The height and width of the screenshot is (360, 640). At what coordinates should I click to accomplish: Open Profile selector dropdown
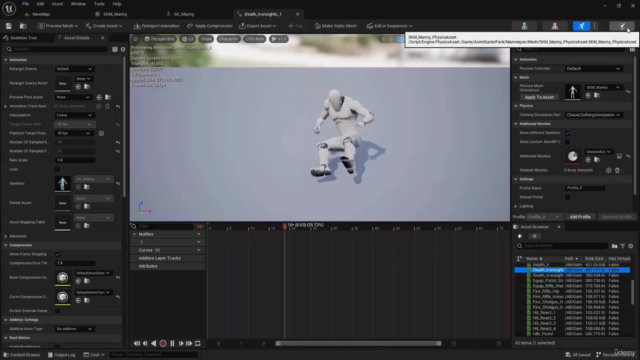pyautogui.click(x=543, y=217)
